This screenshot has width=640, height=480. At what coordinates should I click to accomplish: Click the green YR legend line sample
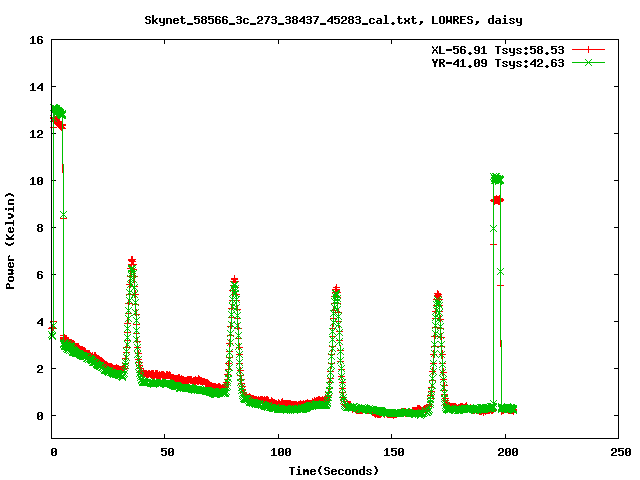click(588, 63)
